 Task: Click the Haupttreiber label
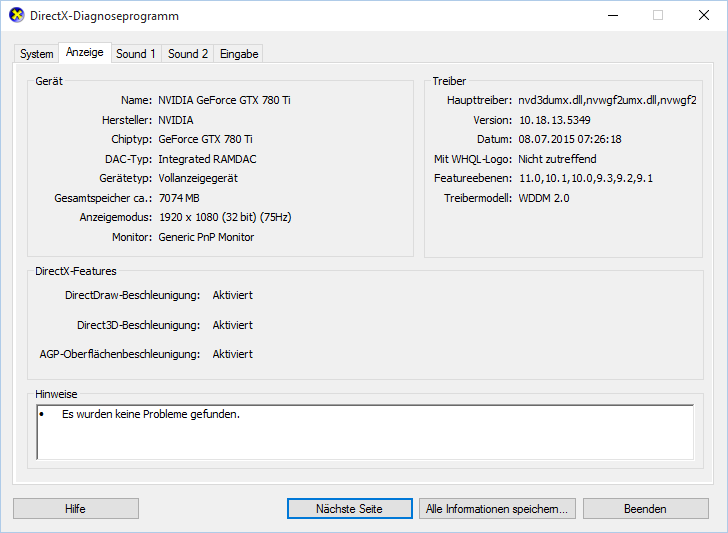coord(480,100)
